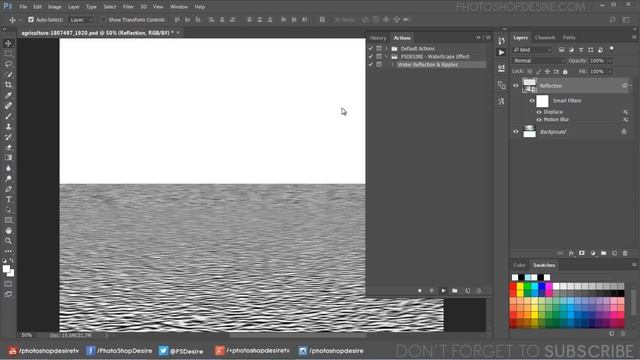Screen dimensions: 640x360
Task: Click Reflection layer thumbnail
Action: pyautogui.click(x=529, y=86)
